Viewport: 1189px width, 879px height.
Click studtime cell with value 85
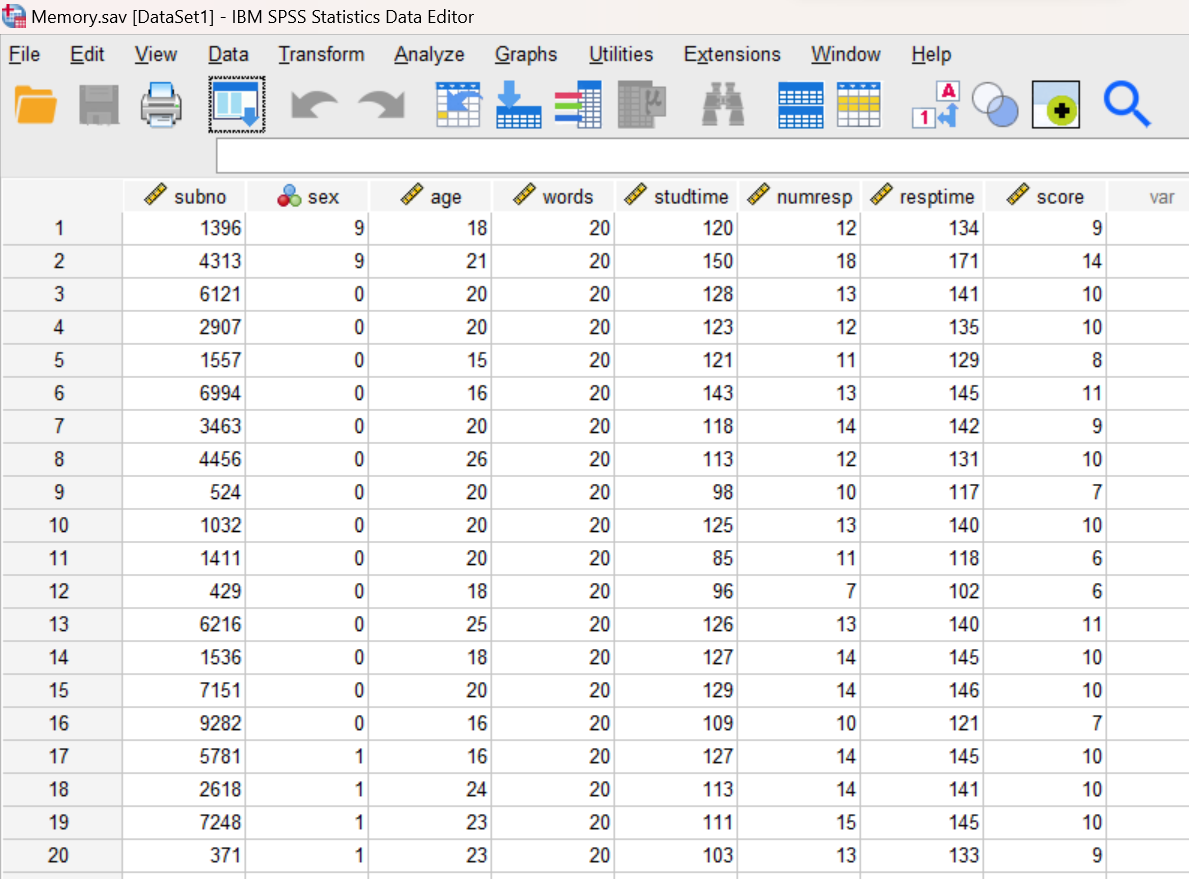[x=676, y=558]
